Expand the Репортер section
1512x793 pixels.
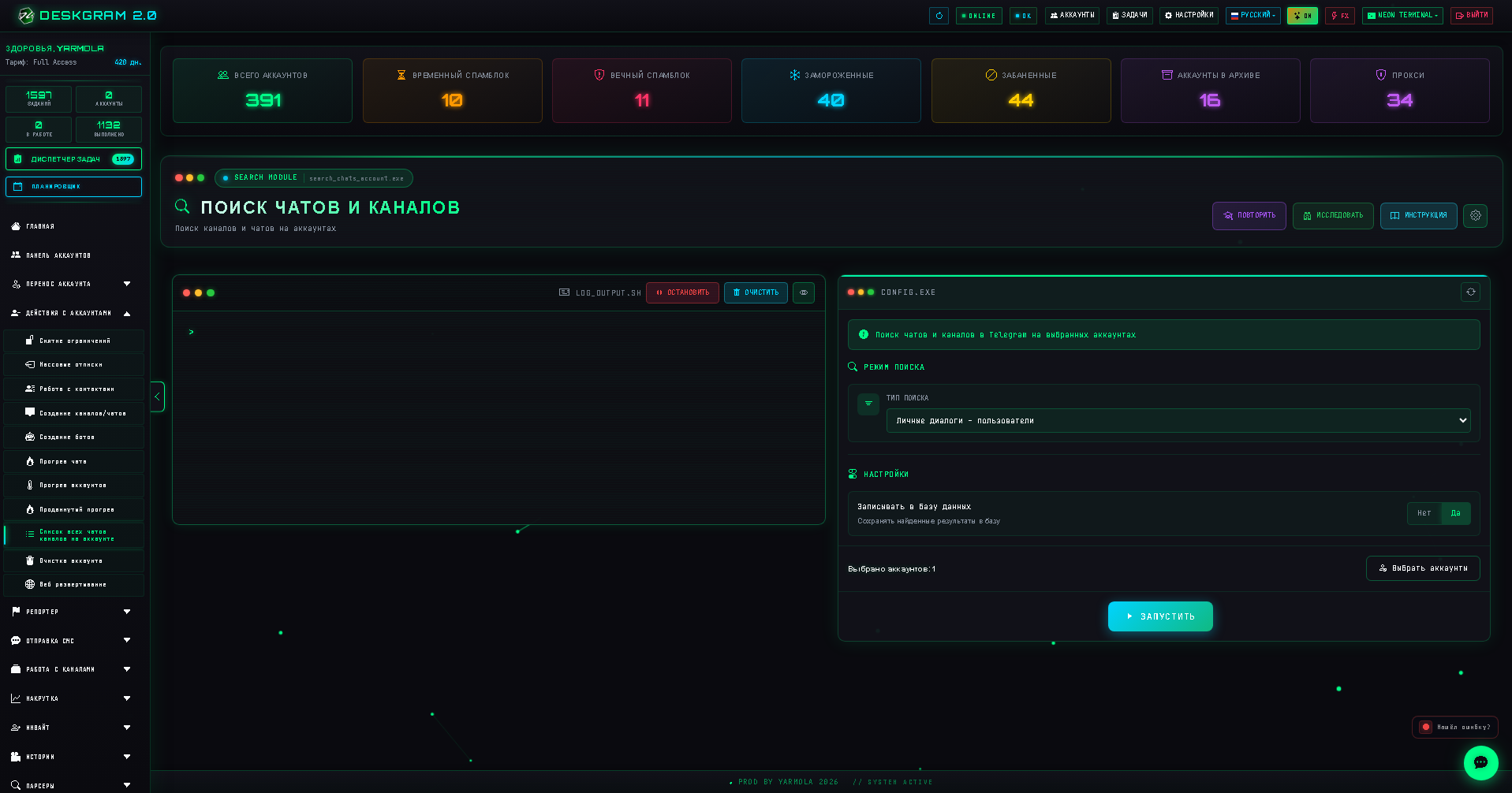71,612
